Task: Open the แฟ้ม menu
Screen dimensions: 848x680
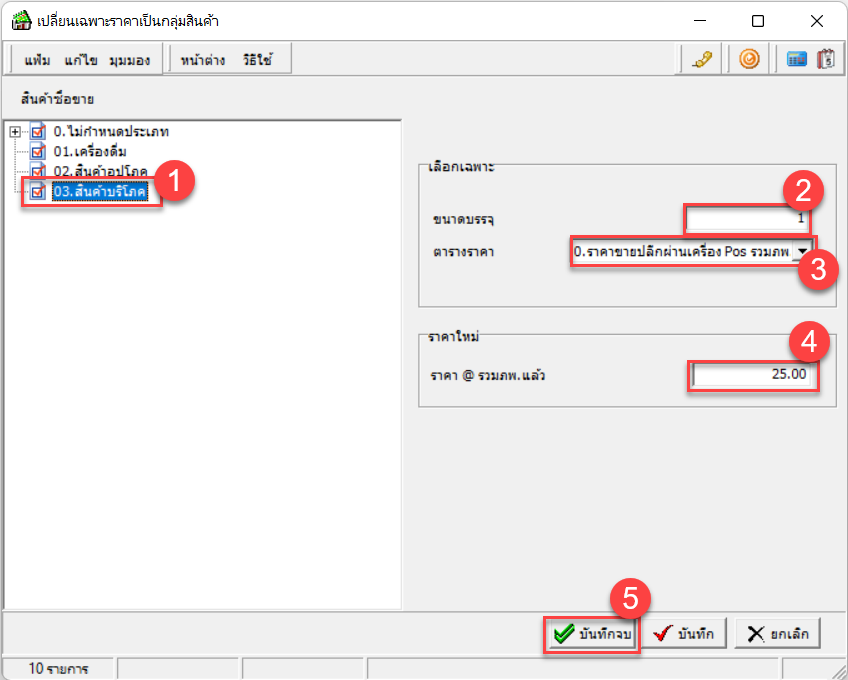Action: tap(37, 60)
